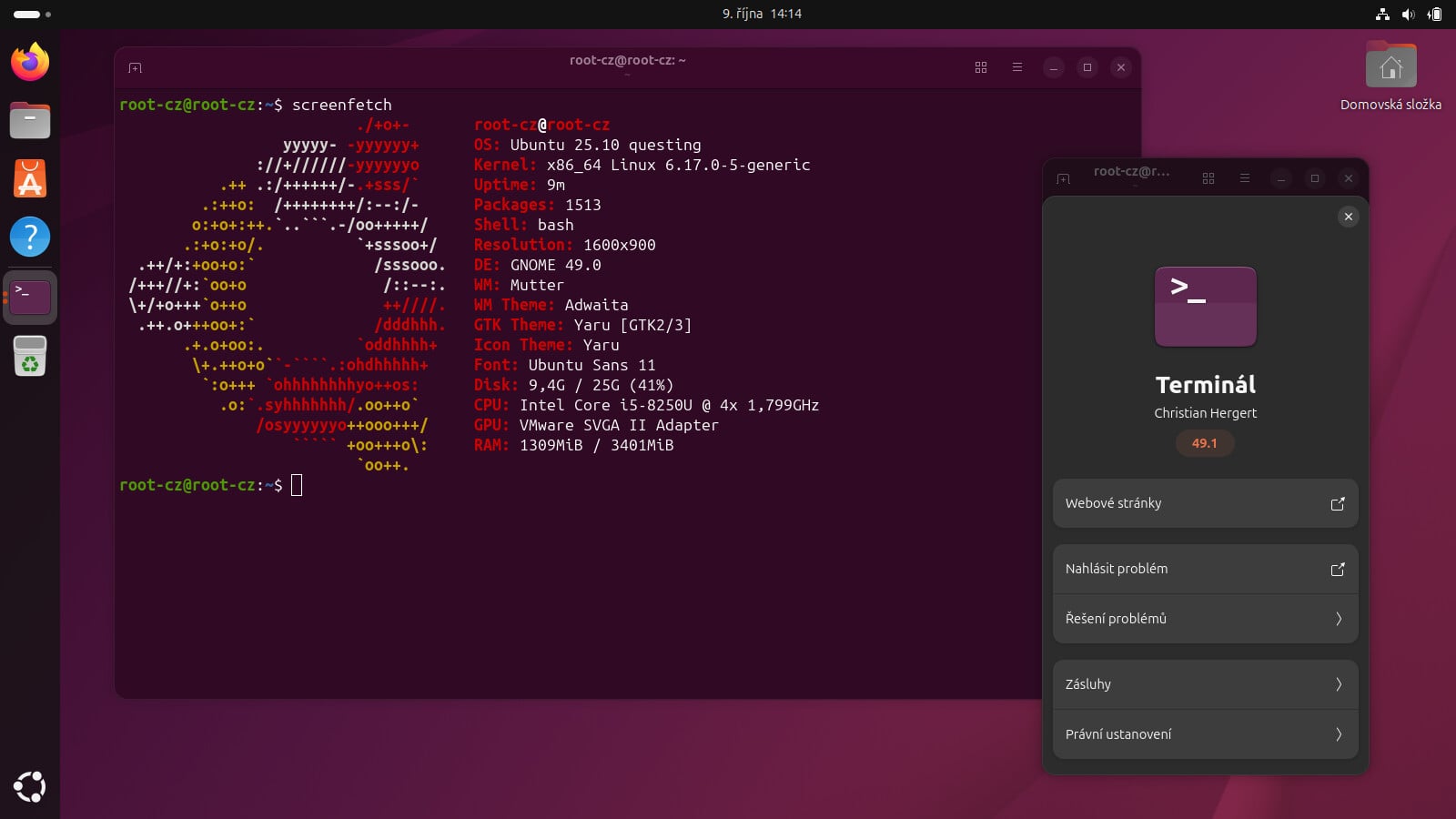Screen dimensions: 1456x819
Task: Open hamburger menu in main terminal window
Action: (x=1017, y=67)
